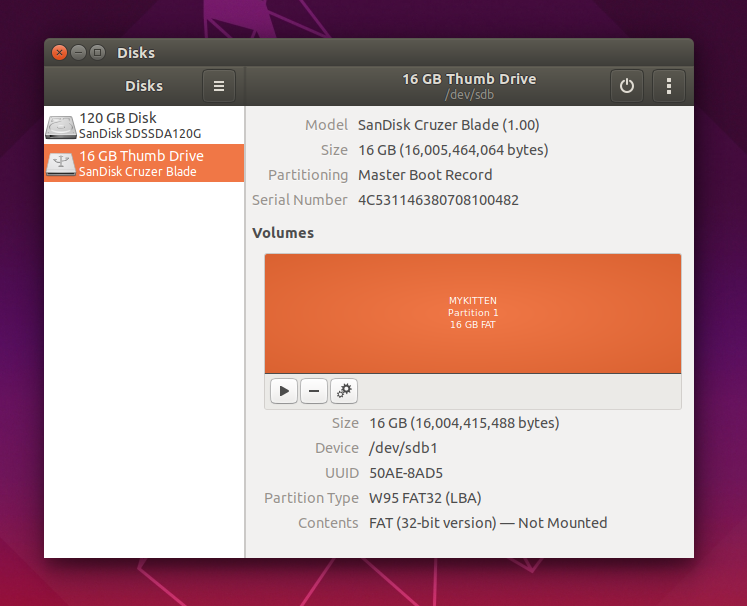The height and width of the screenshot is (606, 747).
Task: Click the /dev/sdb subtitle in header
Action: tap(469, 94)
